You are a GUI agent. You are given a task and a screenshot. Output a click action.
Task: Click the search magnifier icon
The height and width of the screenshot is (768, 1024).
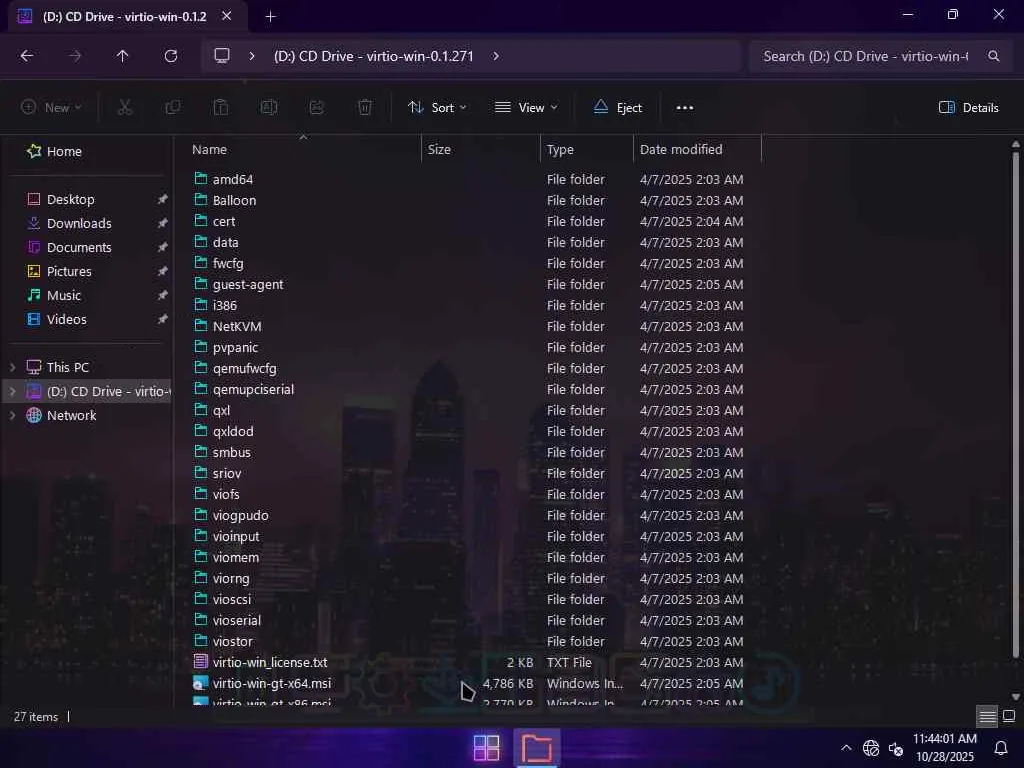point(993,56)
